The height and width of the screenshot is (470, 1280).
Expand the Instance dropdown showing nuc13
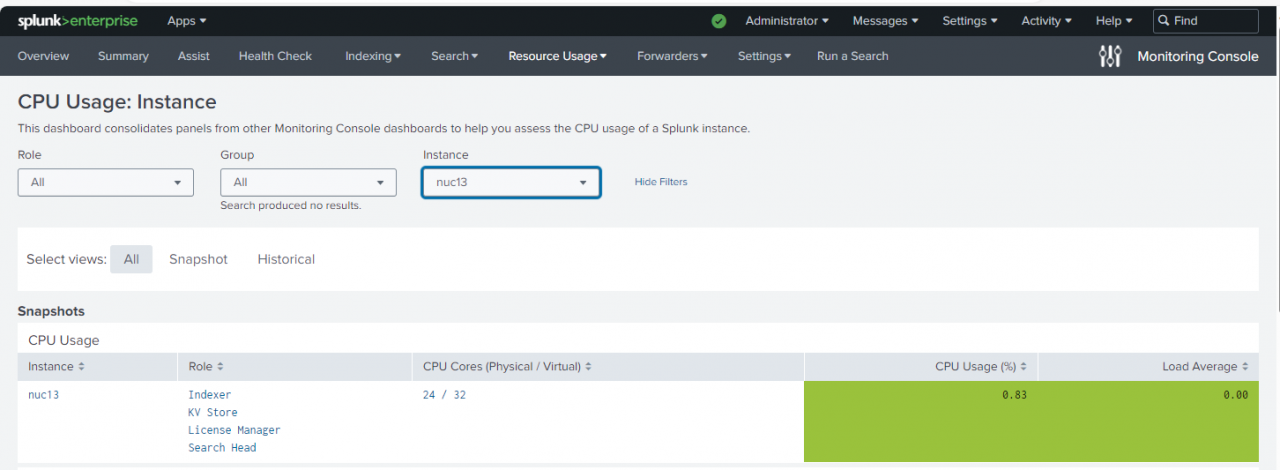click(x=511, y=182)
